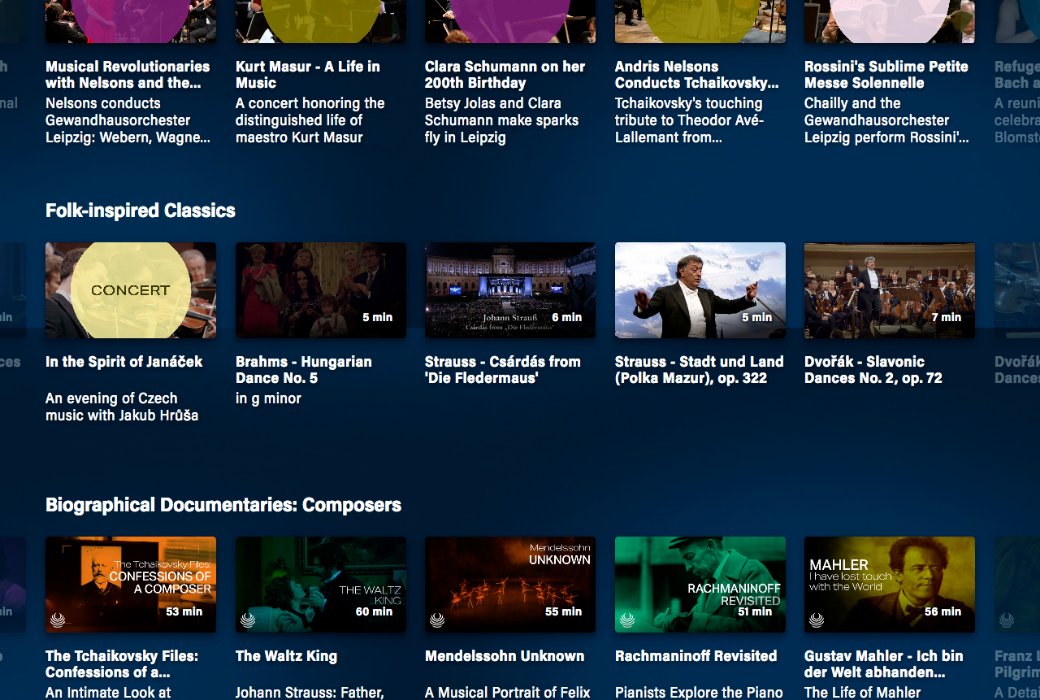Click the '7 min' label on Dvořák thumbnail

coord(946,317)
